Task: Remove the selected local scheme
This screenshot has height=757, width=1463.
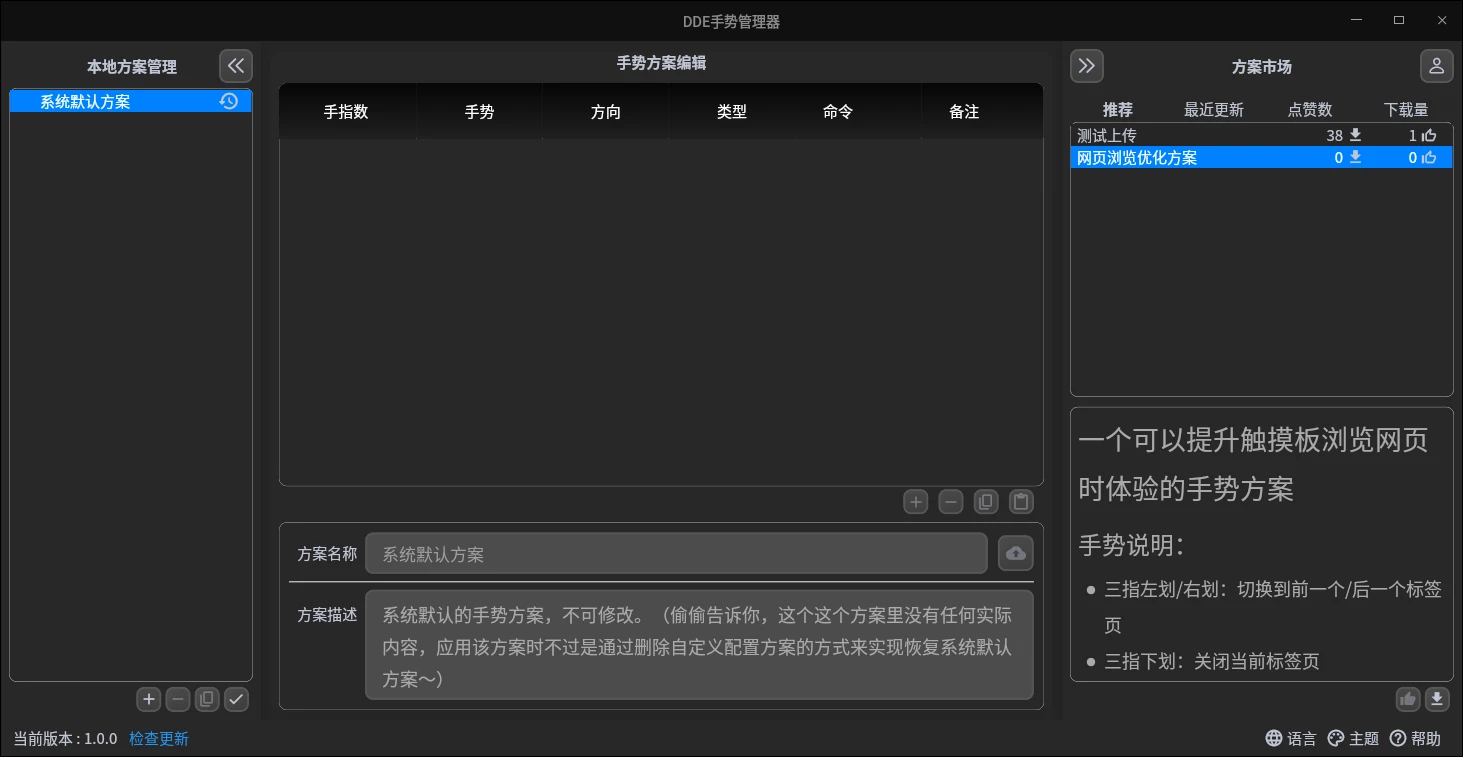Action: pos(178,700)
